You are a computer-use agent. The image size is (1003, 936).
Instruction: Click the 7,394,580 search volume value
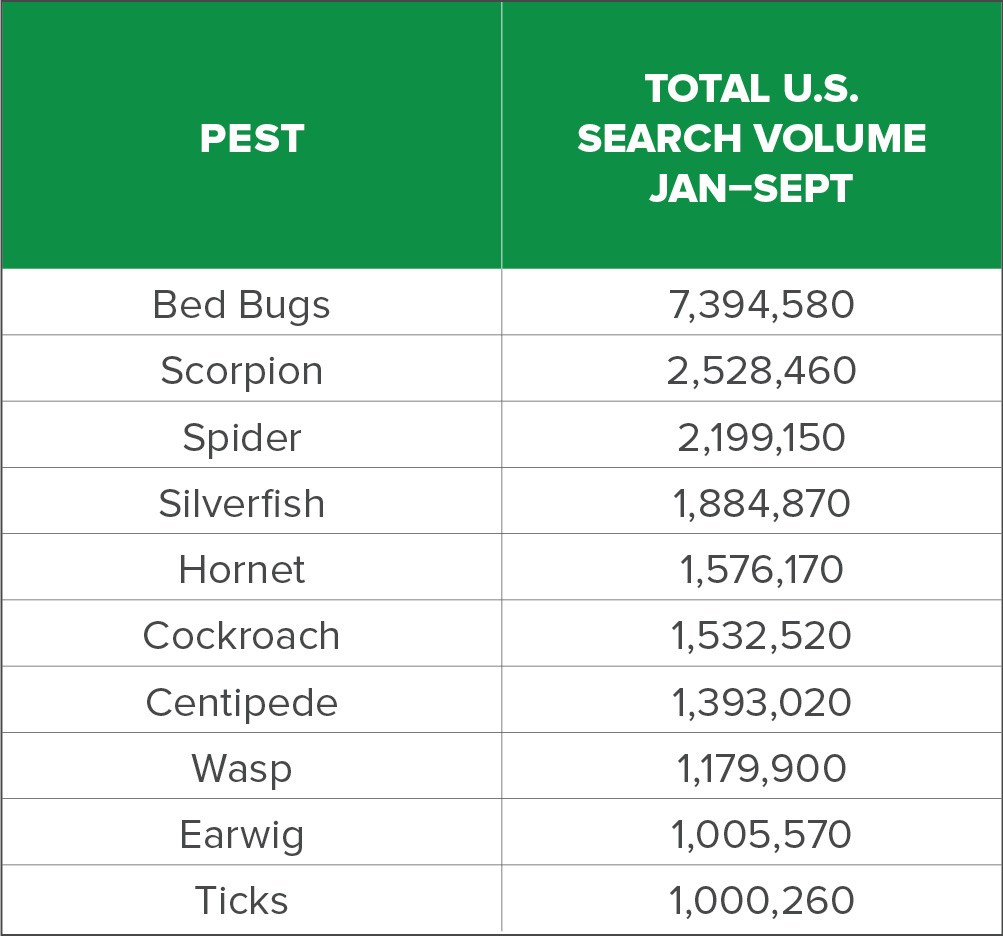761,305
